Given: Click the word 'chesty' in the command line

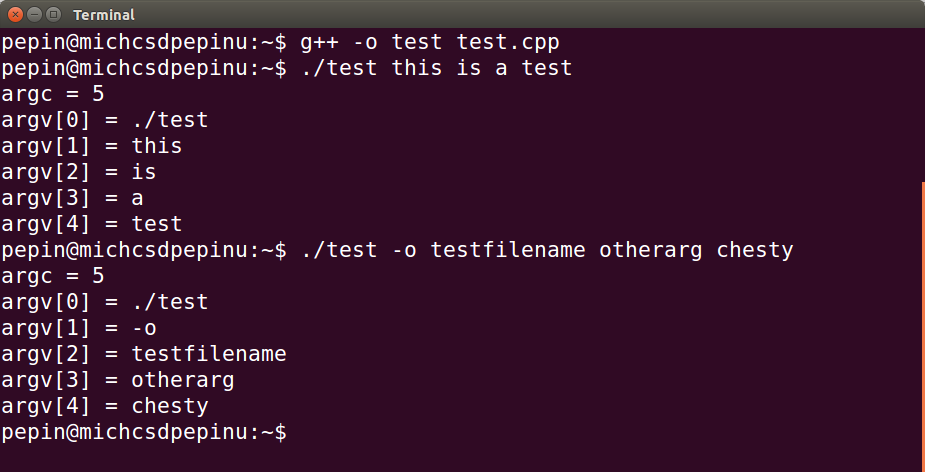Looking at the screenshot, I should pos(754,250).
